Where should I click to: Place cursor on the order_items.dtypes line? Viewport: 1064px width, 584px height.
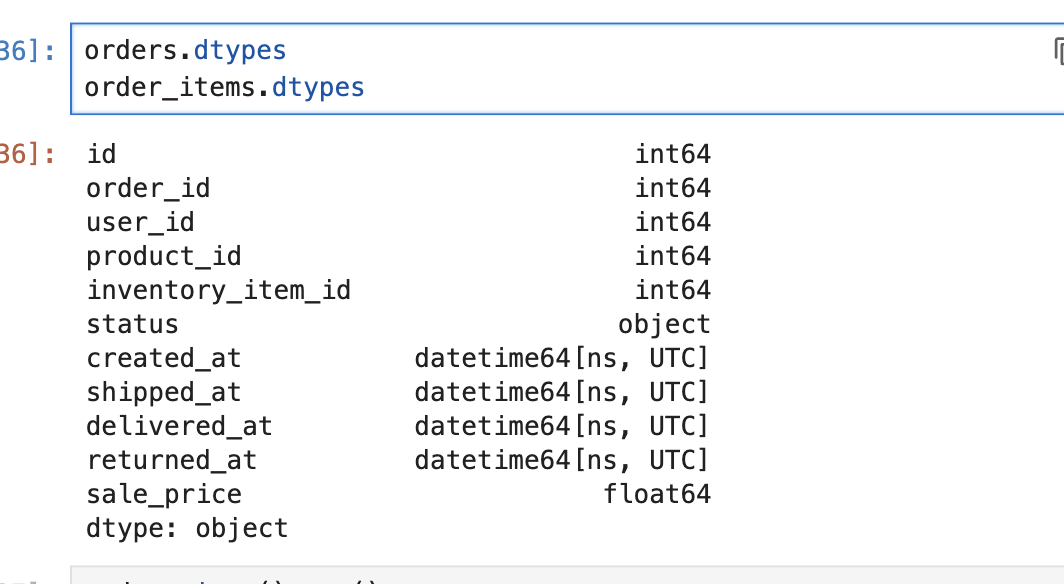tap(224, 88)
